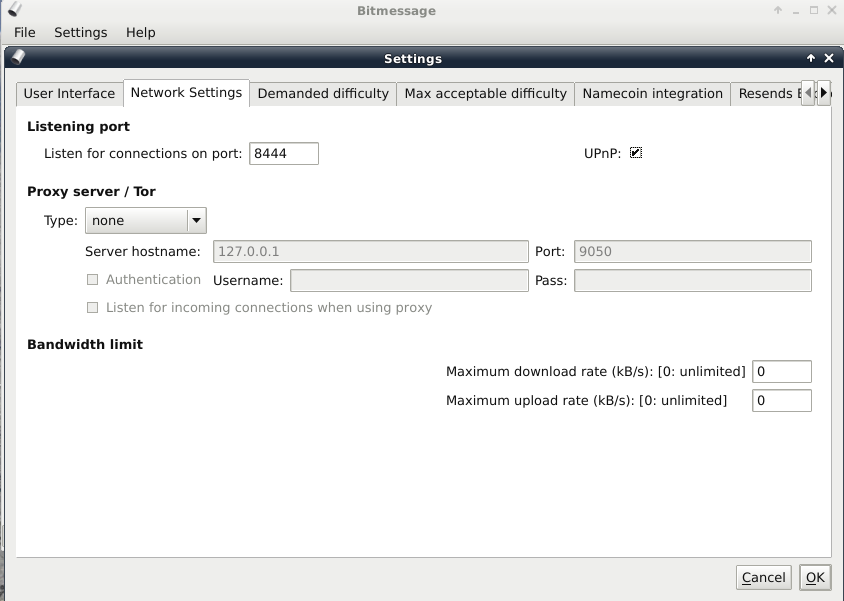The image size is (844, 601).
Task: Click the main window shade-up arrow icon
Action: (x=778, y=10)
